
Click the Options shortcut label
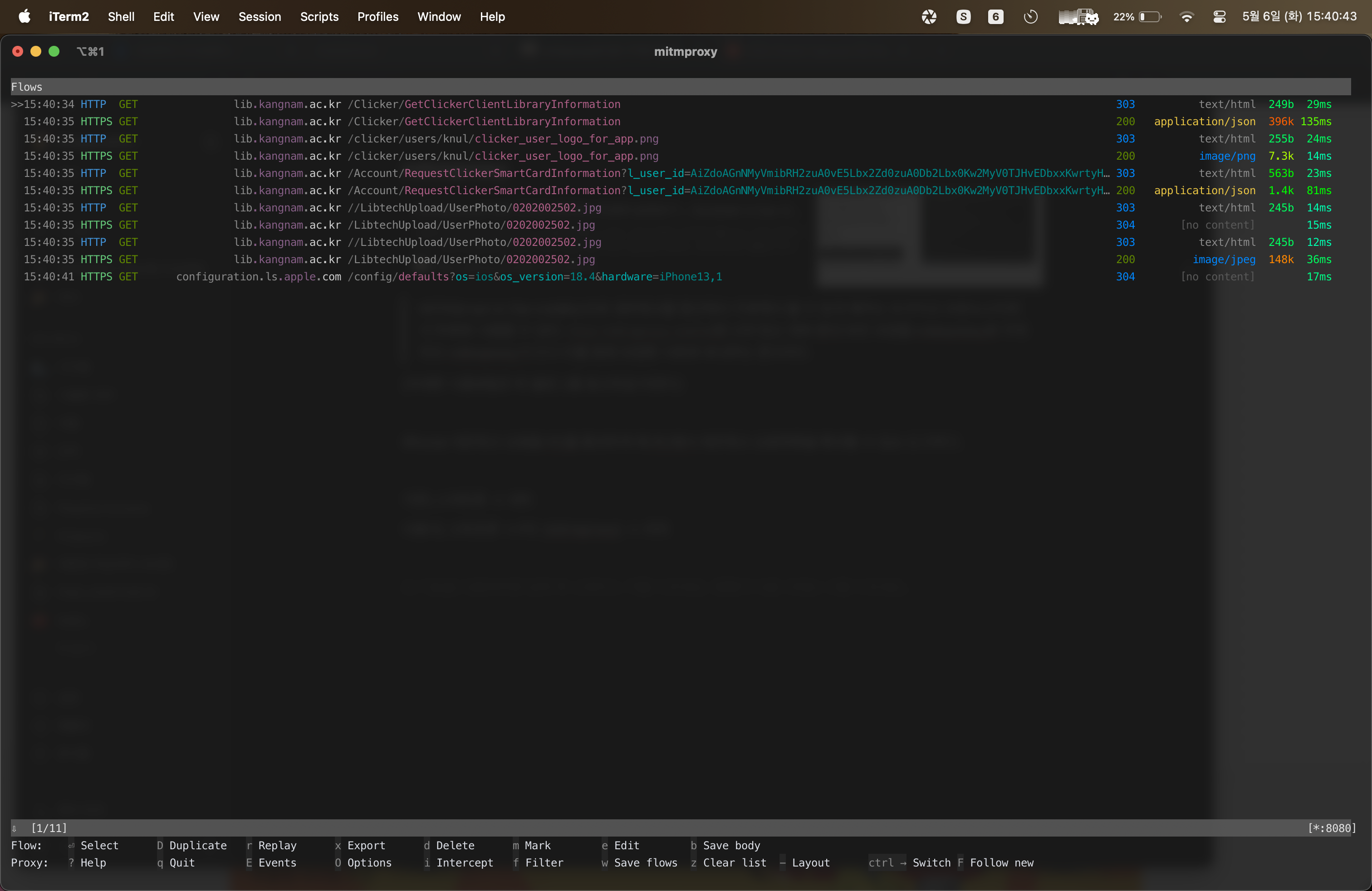(x=369, y=863)
